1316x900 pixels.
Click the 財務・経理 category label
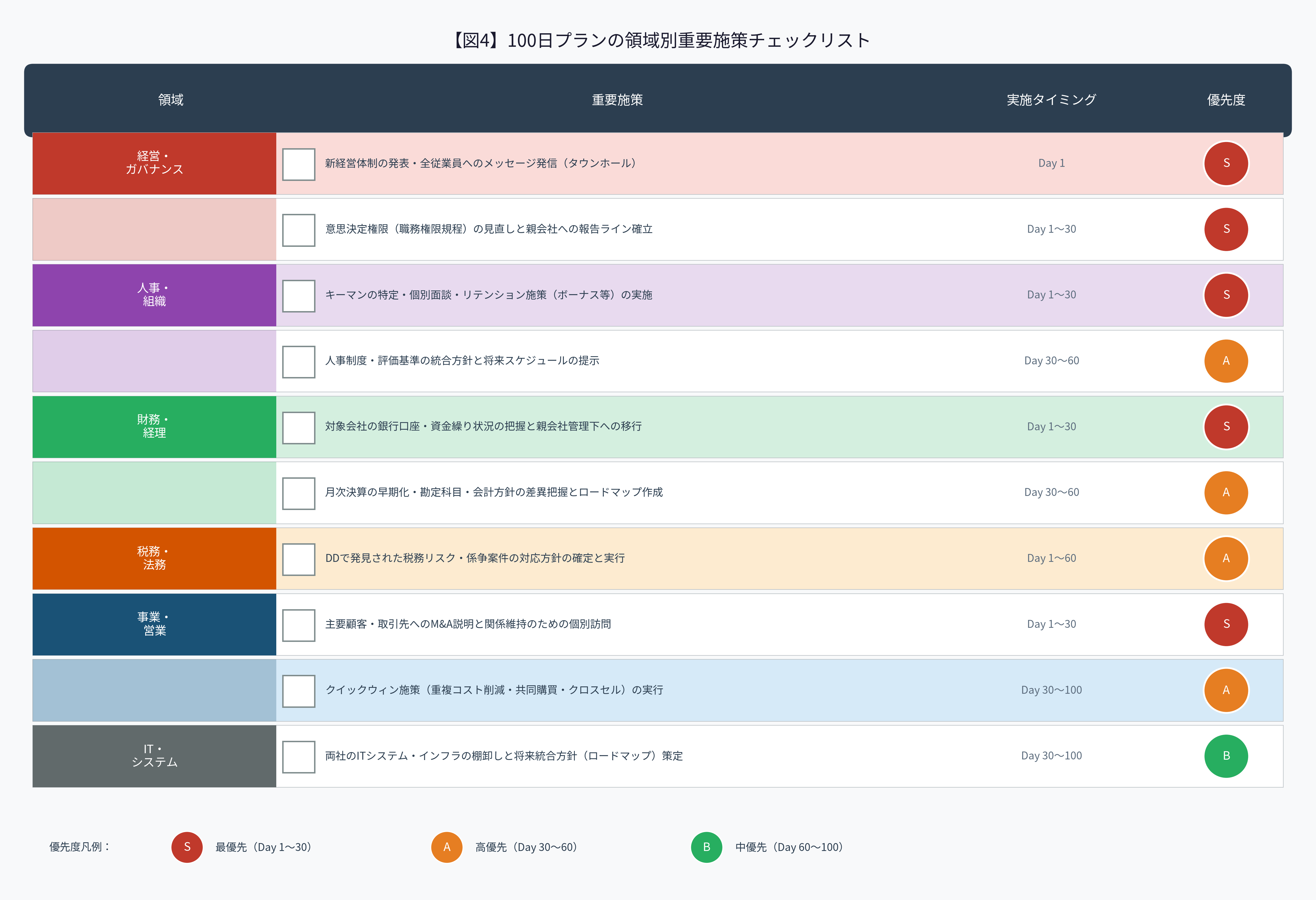(x=153, y=426)
